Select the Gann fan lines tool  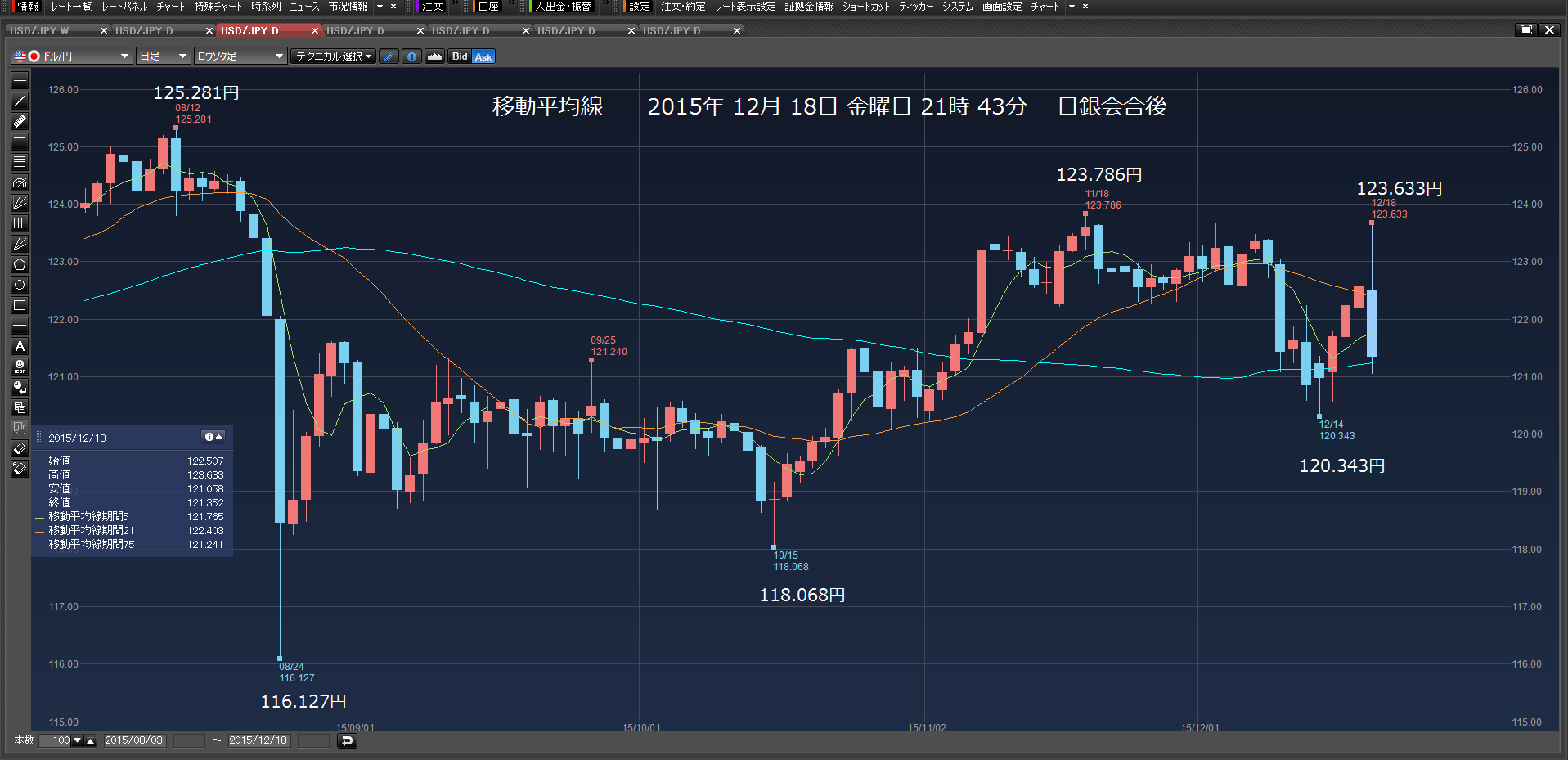pyautogui.click(x=20, y=244)
